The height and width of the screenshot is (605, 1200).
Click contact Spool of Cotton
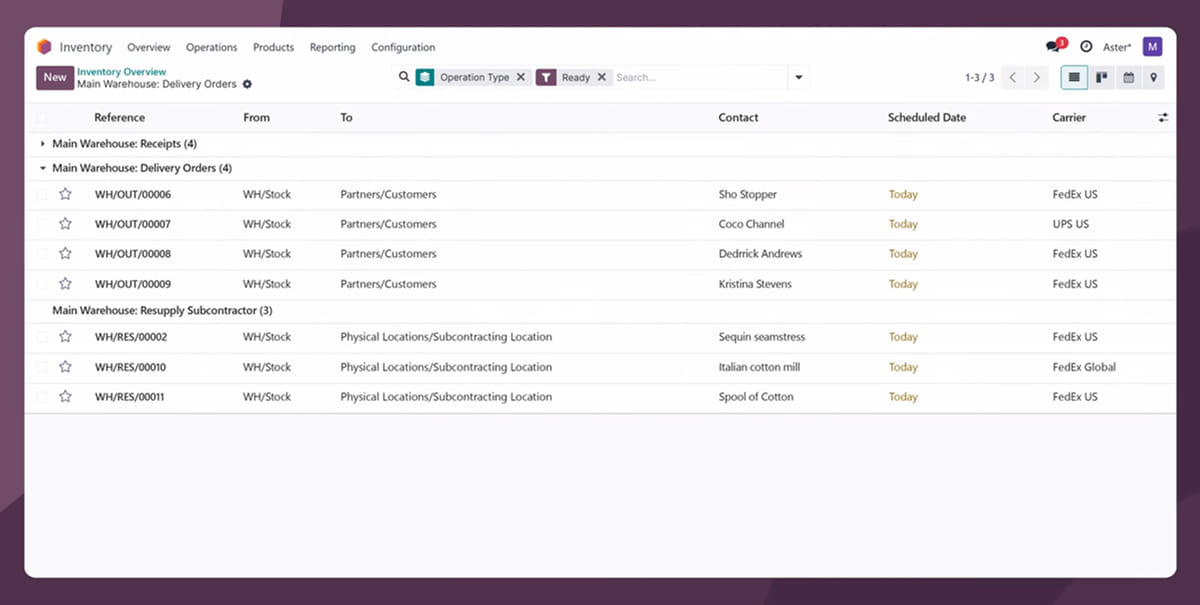tap(755, 397)
